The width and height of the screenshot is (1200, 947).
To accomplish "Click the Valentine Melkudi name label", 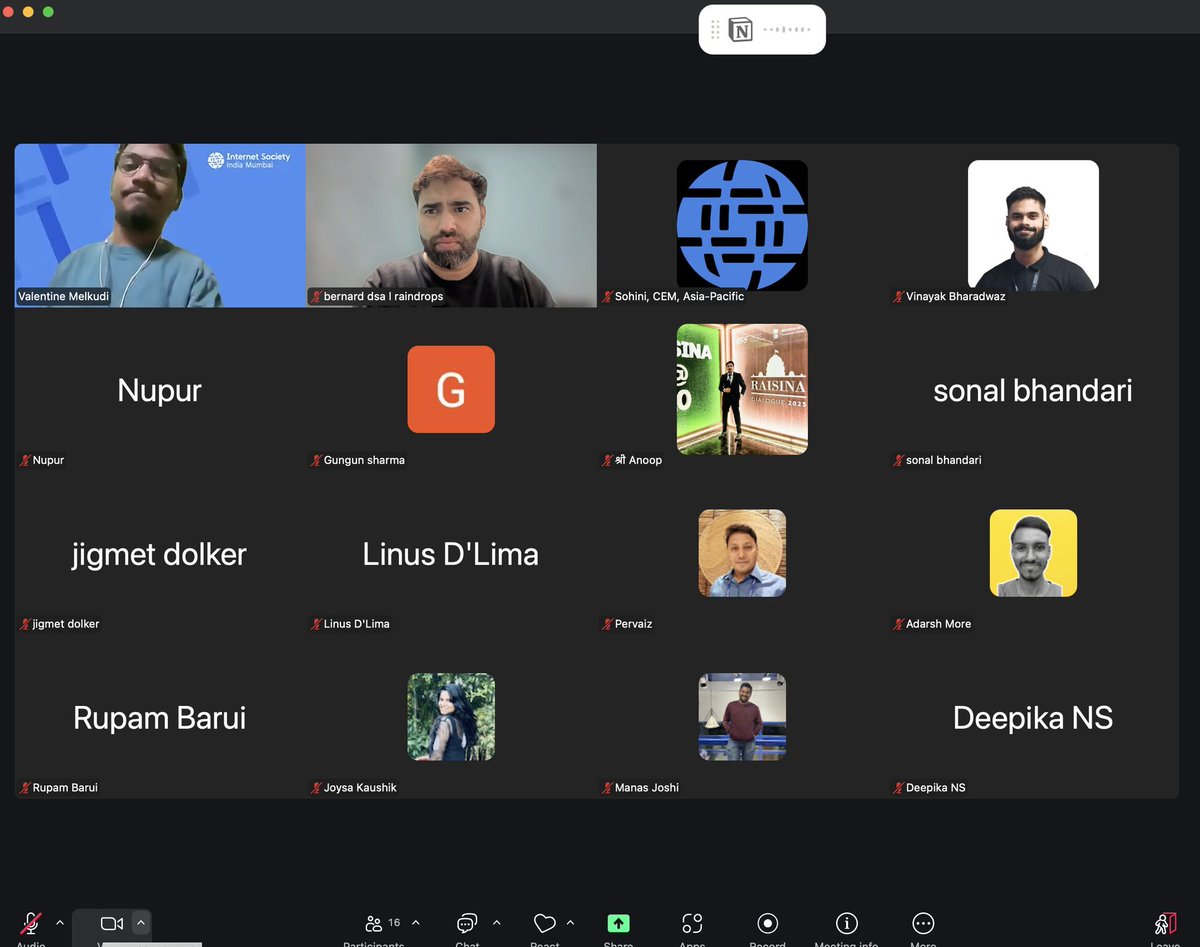I will [63, 296].
